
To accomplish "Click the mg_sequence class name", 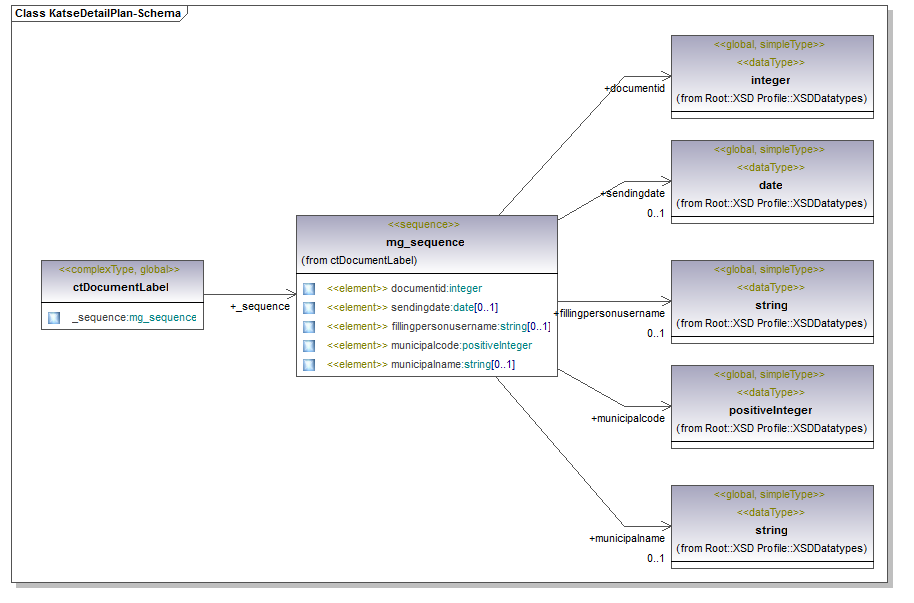I will pos(425,242).
